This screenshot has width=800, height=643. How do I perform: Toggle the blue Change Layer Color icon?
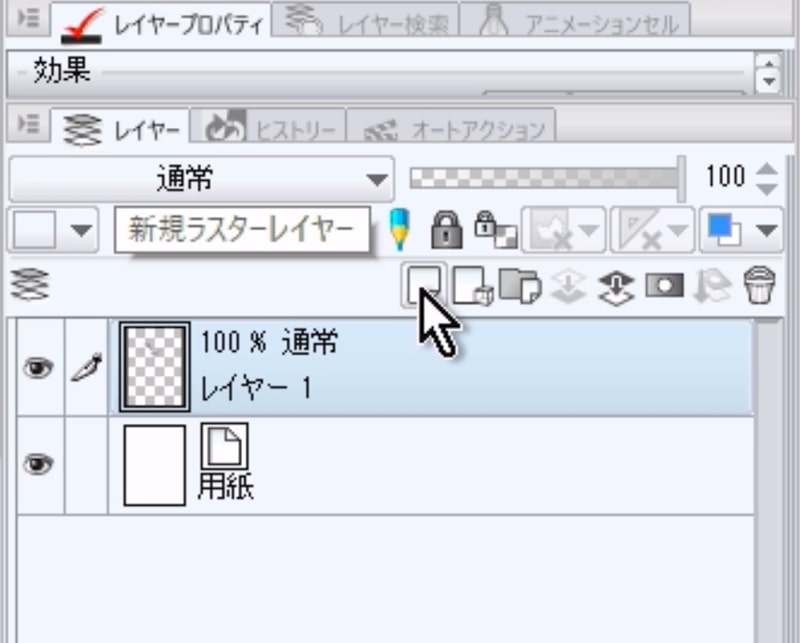click(724, 230)
